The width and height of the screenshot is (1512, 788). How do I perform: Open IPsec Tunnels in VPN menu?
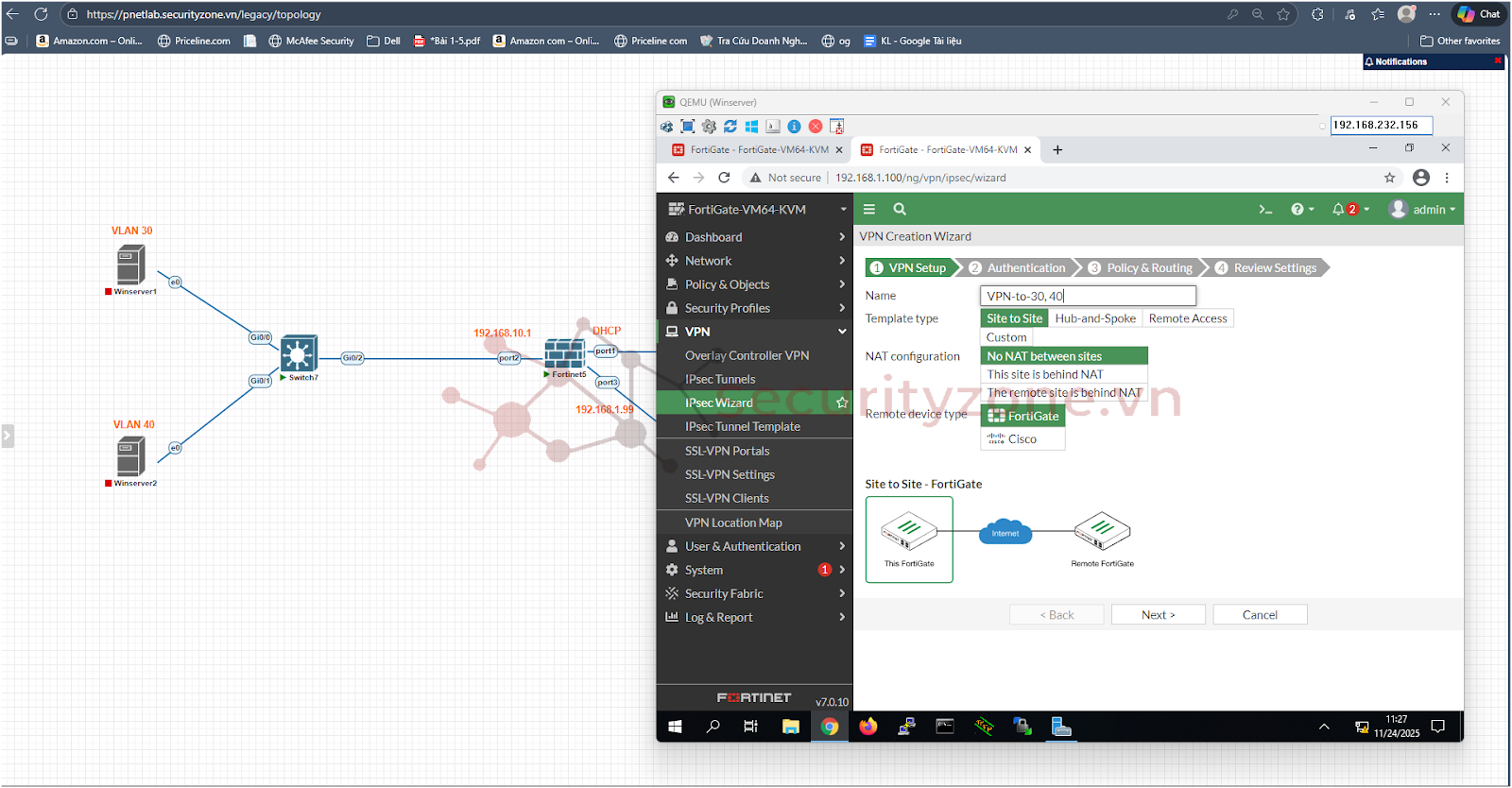(720, 379)
